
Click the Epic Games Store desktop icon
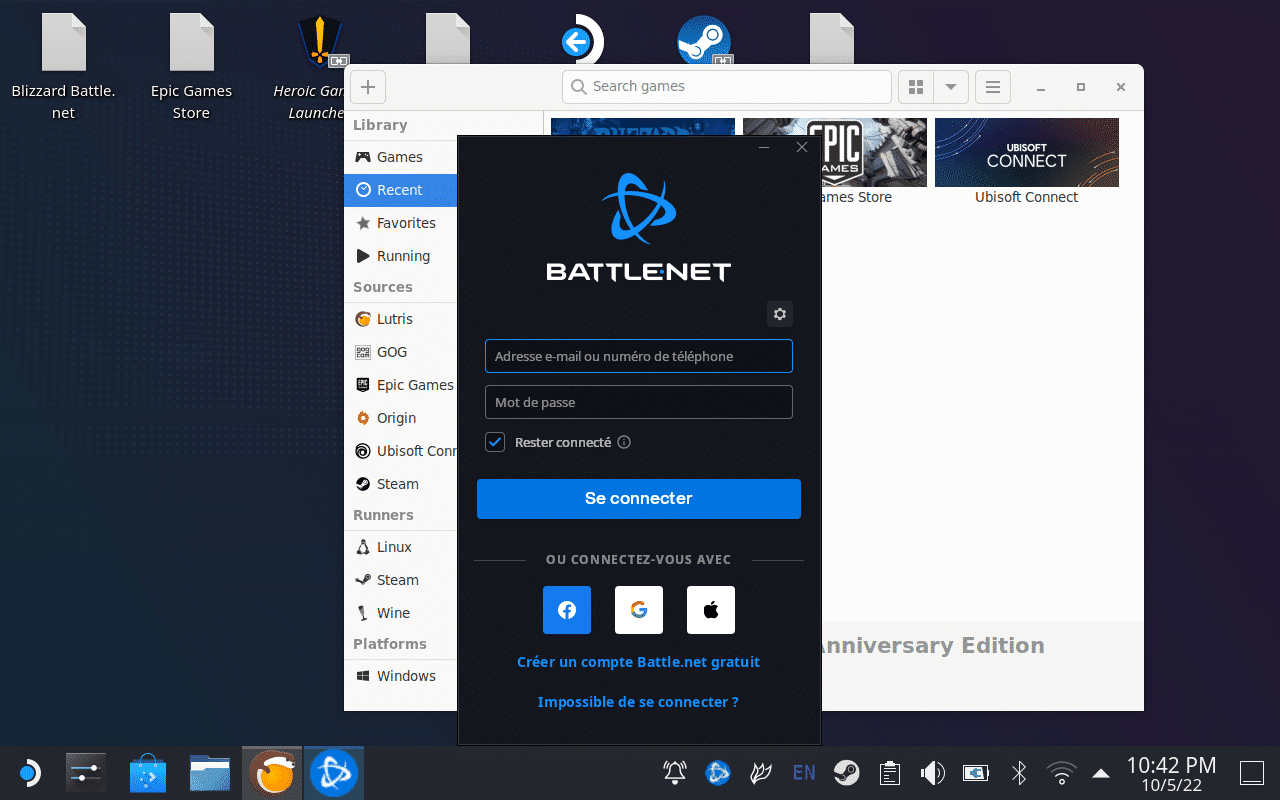[191, 67]
